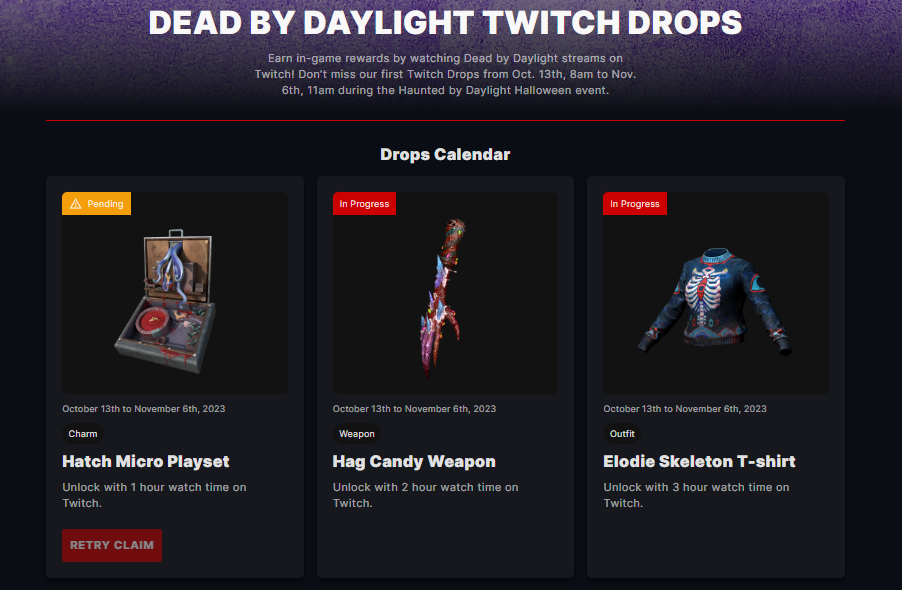Click the Dead by Daylight Twitch Drops headline
The height and width of the screenshot is (590, 902).
[x=445, y=22]
